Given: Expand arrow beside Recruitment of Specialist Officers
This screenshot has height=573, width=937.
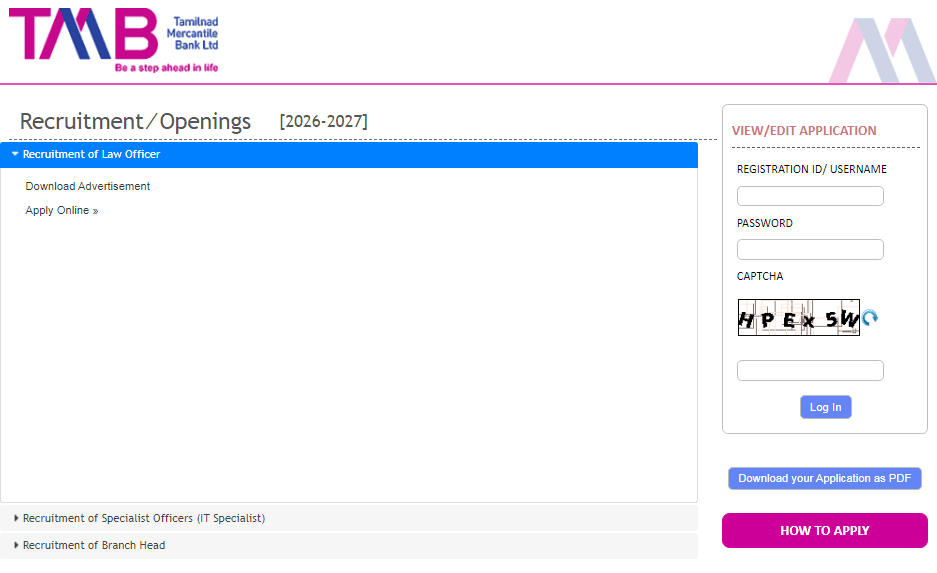Looking at the screenshot, I should pos(16,518).
